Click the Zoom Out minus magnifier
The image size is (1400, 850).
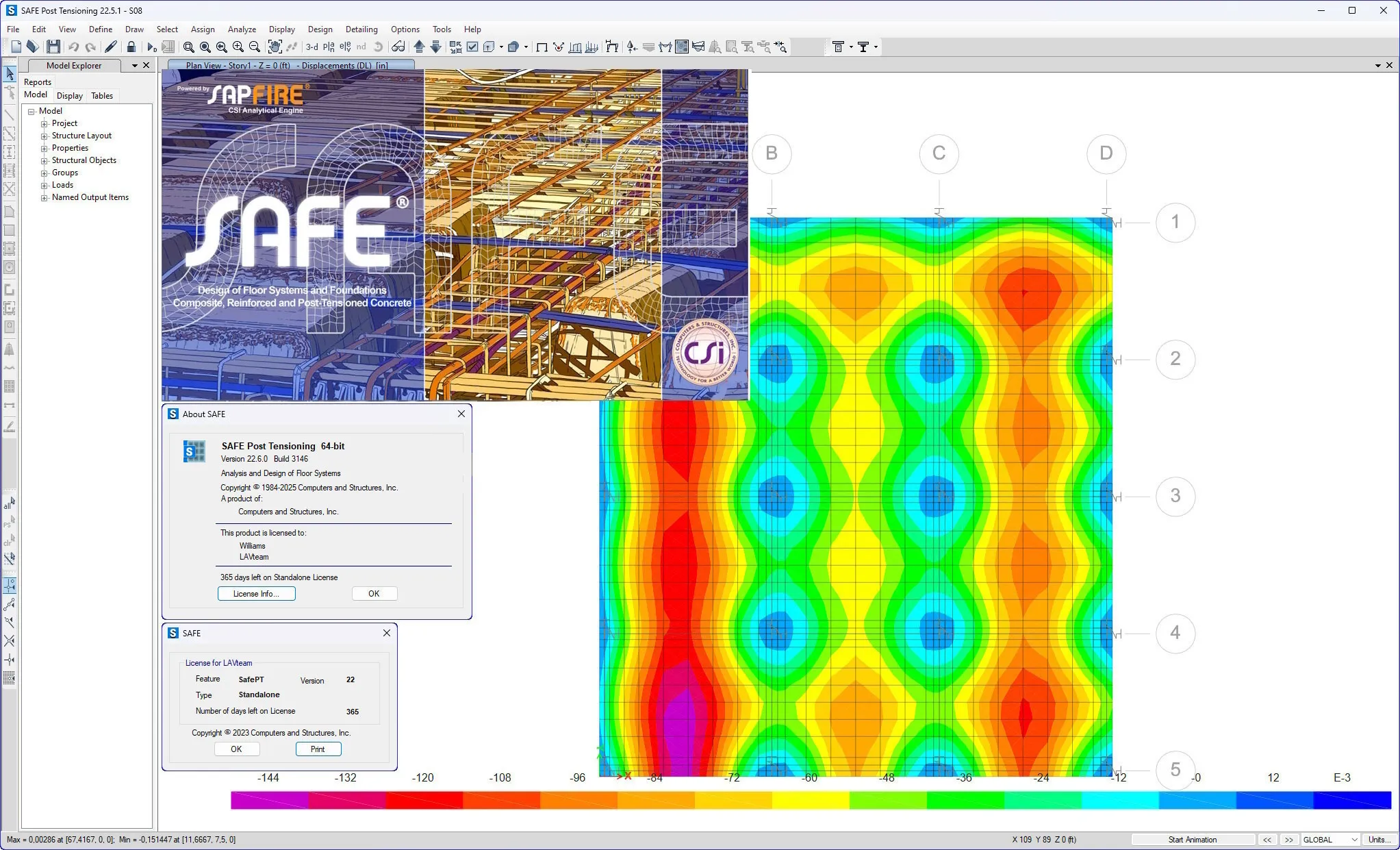tap(254, 47)
